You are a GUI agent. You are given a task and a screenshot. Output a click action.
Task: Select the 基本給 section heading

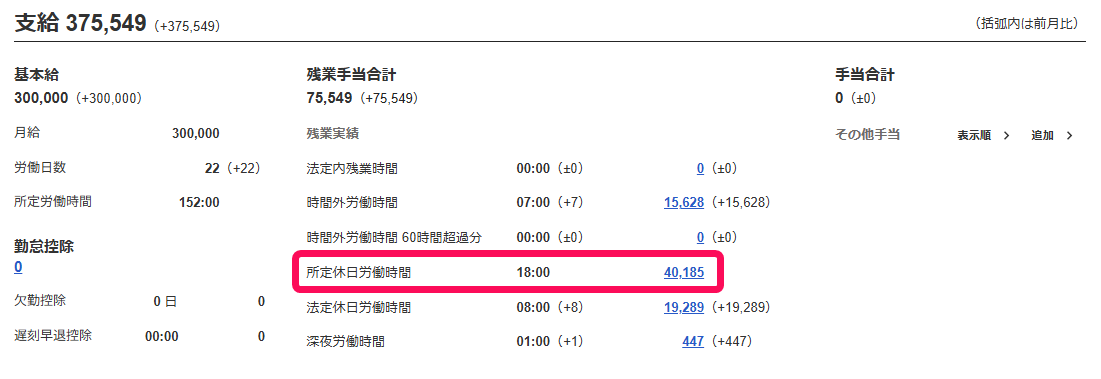point(36,74)
